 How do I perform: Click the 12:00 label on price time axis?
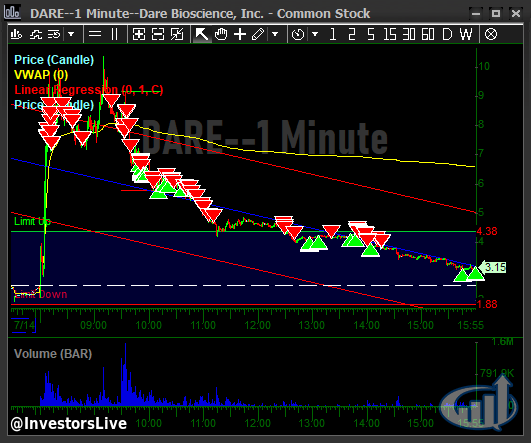(257, 325)
